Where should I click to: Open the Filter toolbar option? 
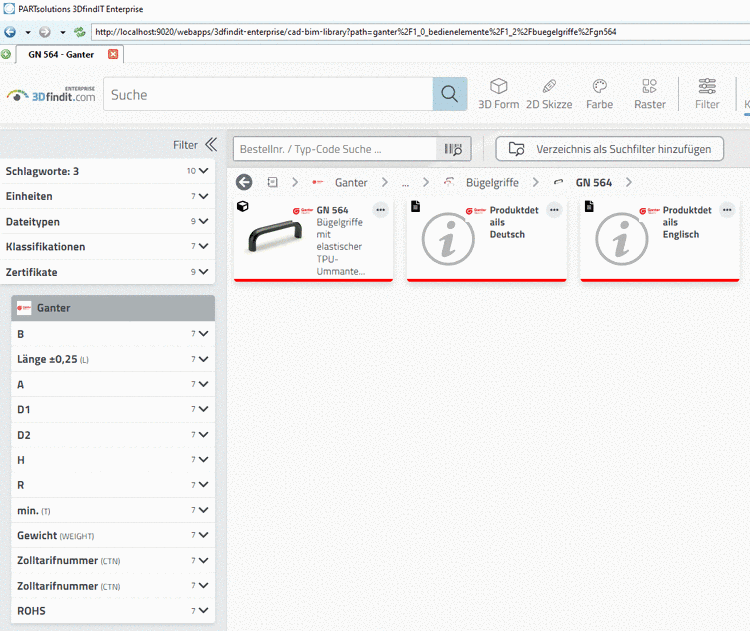click(x=707, y=94)
